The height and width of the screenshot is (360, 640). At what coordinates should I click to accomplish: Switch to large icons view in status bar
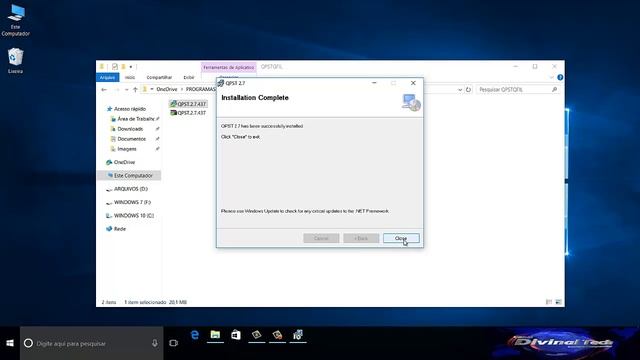558,302
